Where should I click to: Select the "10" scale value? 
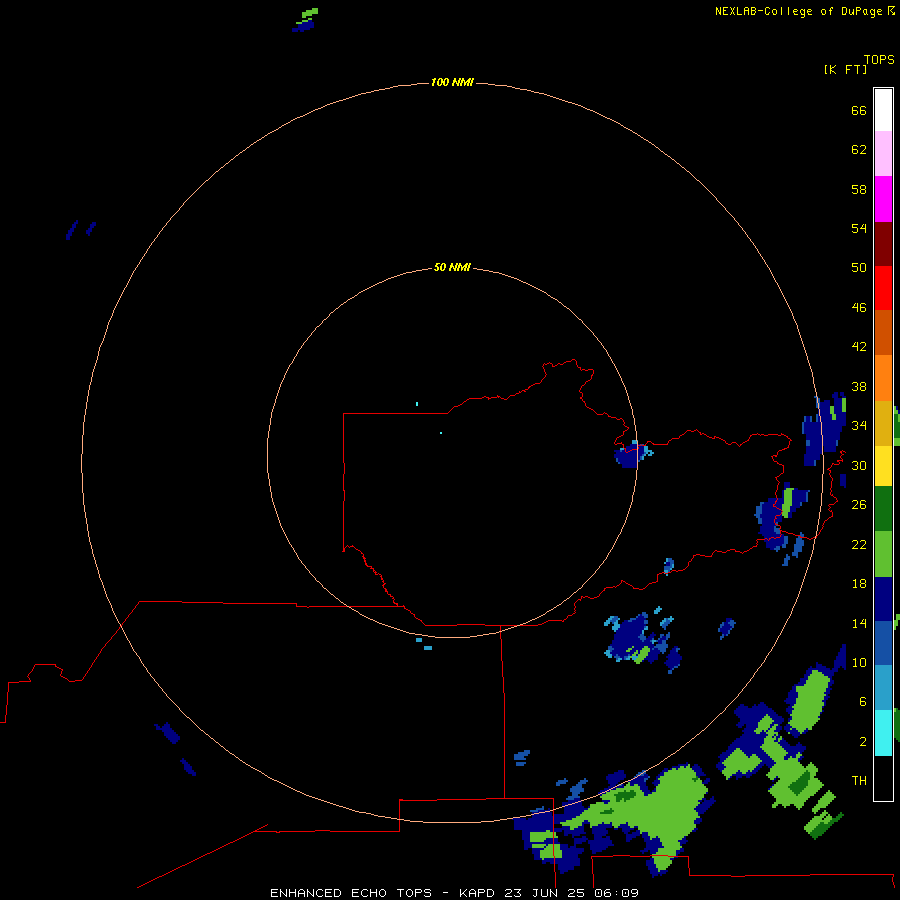pos(859,663)
